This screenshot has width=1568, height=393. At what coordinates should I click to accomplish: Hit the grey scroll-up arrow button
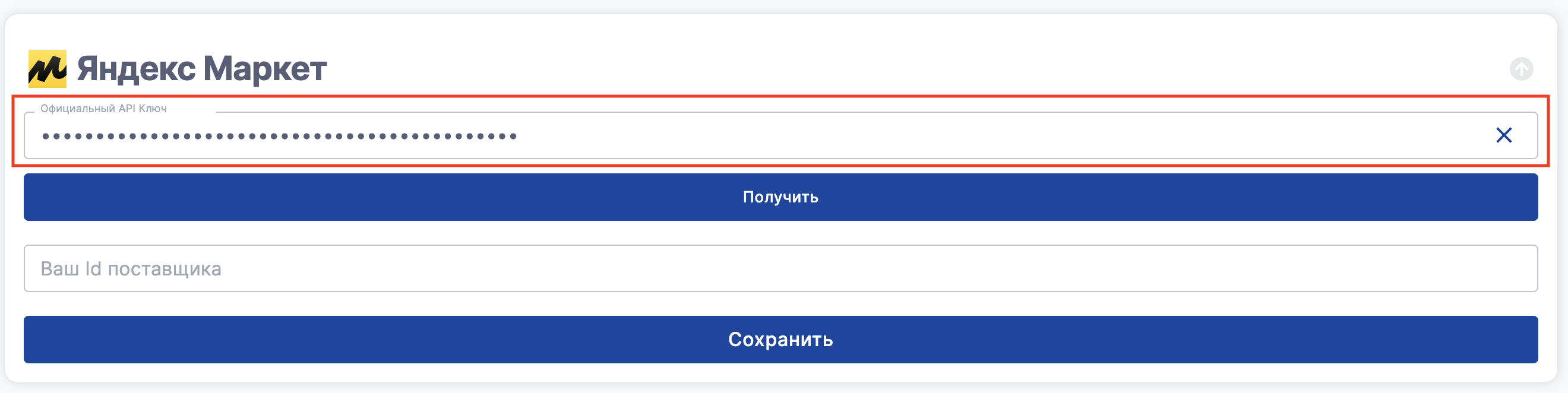coord(1520,69)
